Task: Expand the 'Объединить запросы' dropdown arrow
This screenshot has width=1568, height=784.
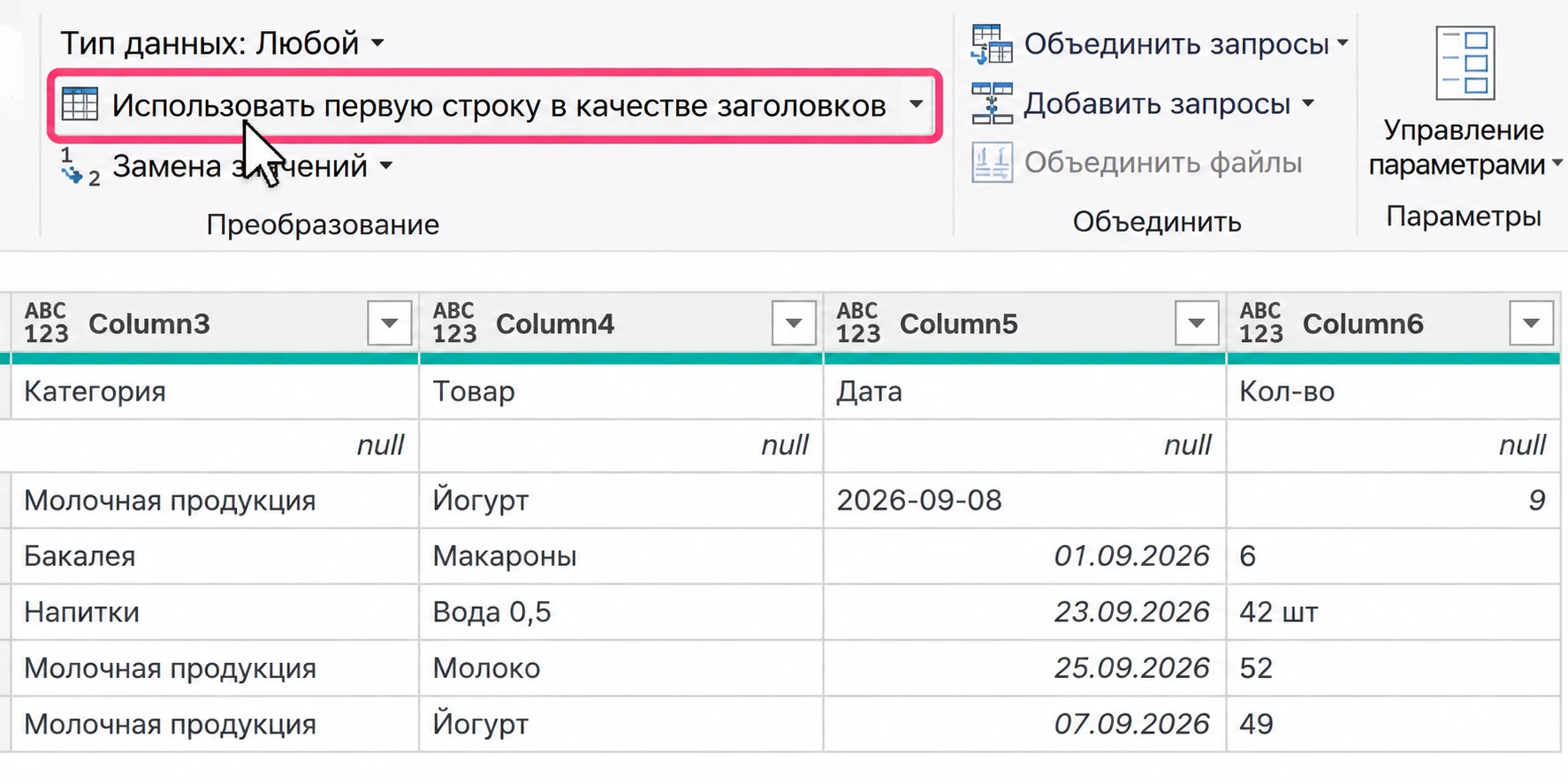Action: point(1343,43)
